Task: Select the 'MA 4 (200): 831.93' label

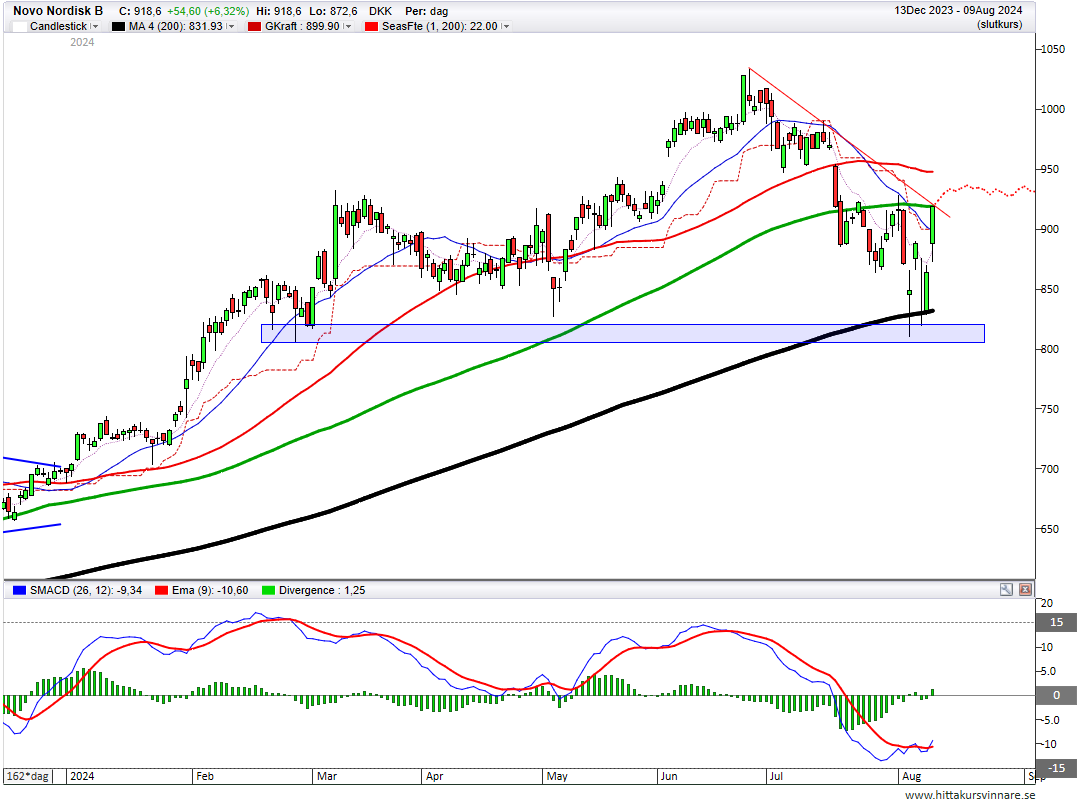Action: click(x=176, y=26)
